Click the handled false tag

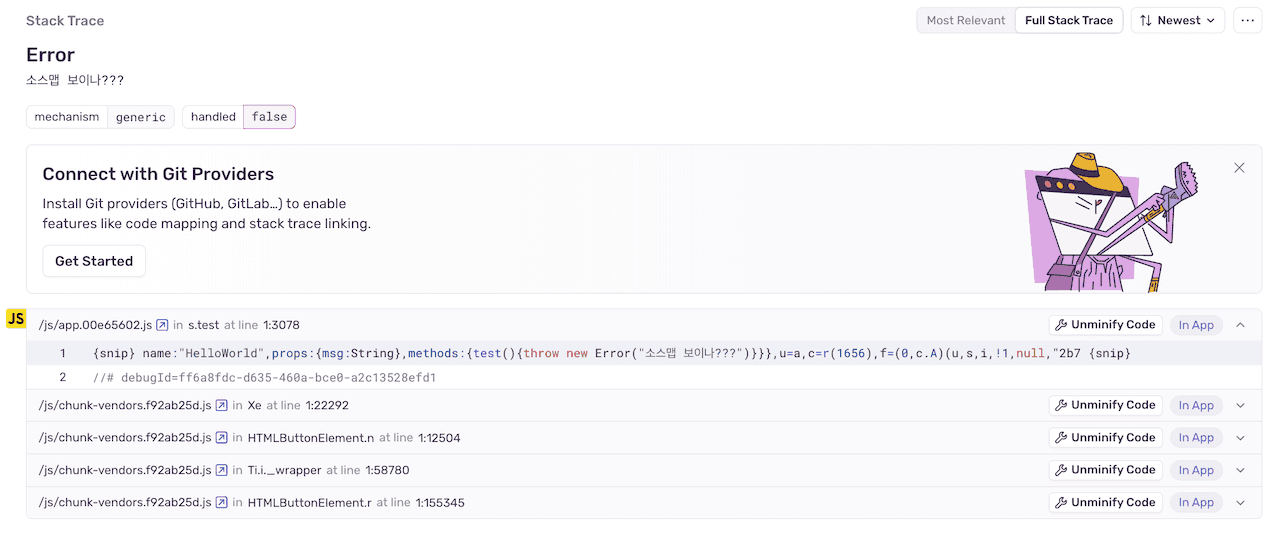click(239, 117)
